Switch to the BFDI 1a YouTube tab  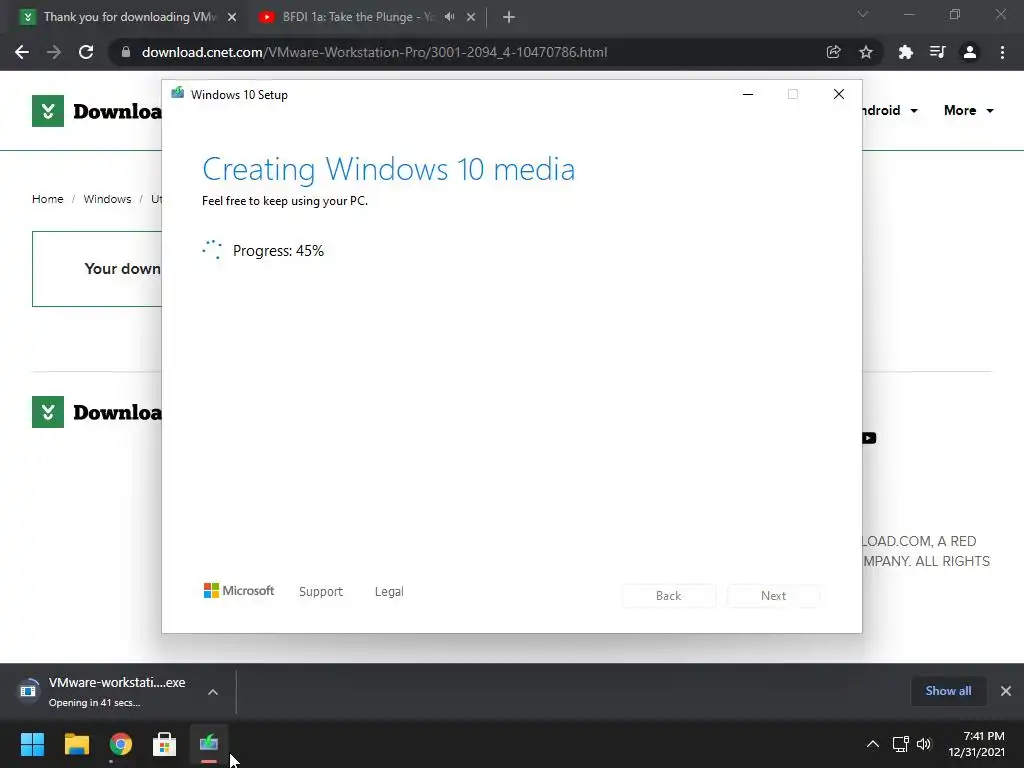358,17
